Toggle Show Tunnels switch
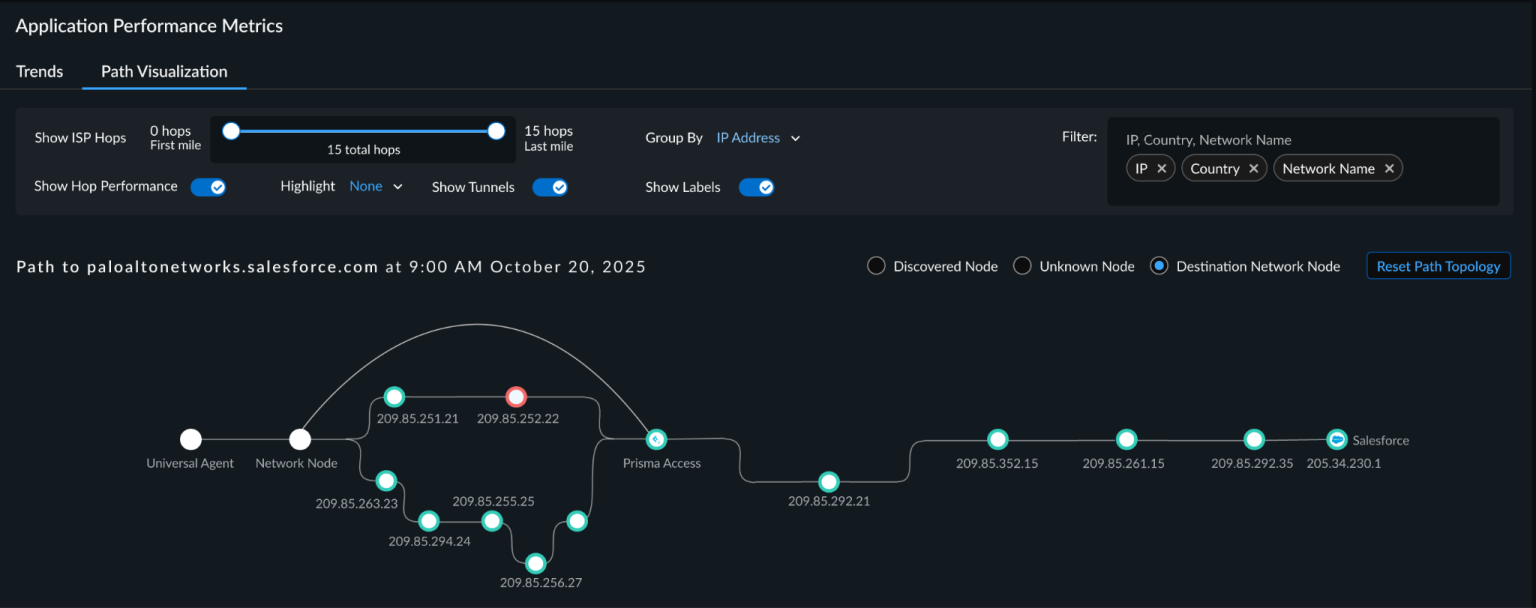 coord(550,187)
